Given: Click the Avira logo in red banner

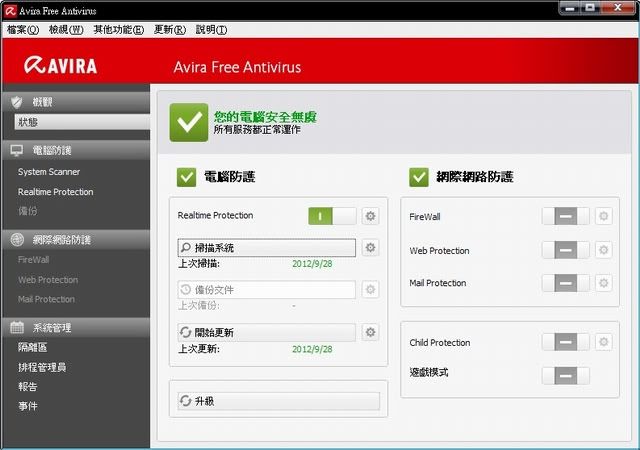Looking at the screenshot, I should [62, 67].
